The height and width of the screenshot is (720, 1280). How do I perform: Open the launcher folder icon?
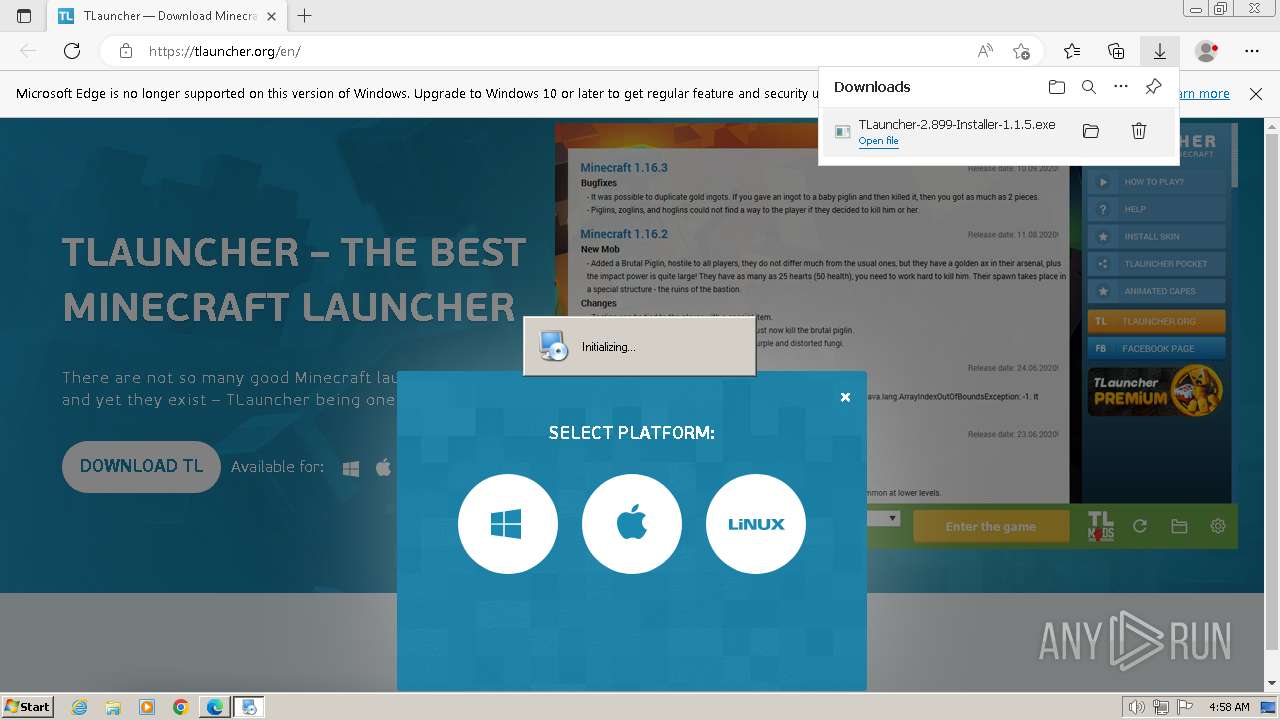(x=1179, y=526)
